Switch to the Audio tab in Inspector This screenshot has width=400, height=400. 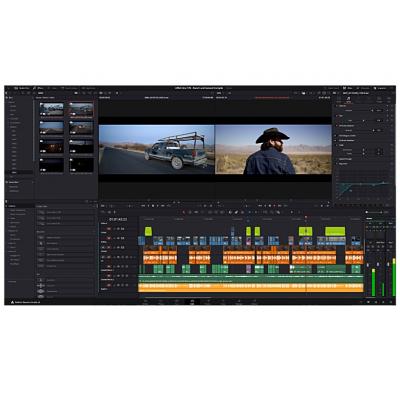coord(349,99)
